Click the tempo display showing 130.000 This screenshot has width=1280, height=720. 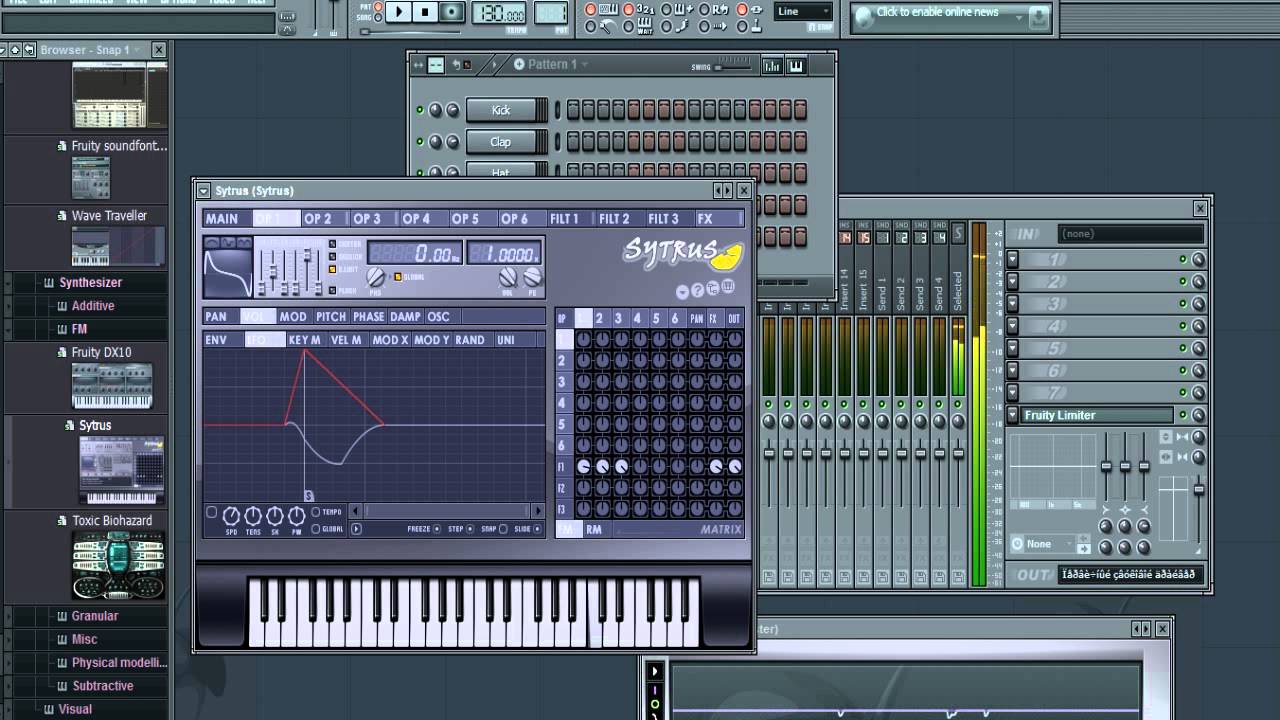pos(499,14)
